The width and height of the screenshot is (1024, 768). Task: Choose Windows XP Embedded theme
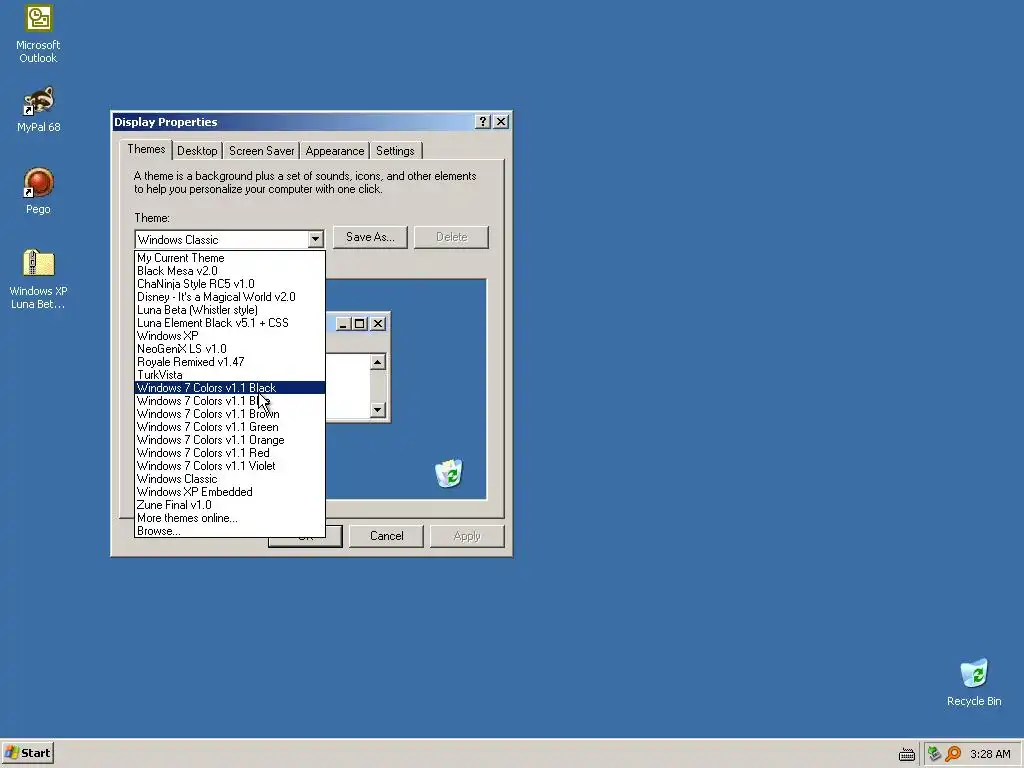[x=230, y=492]
